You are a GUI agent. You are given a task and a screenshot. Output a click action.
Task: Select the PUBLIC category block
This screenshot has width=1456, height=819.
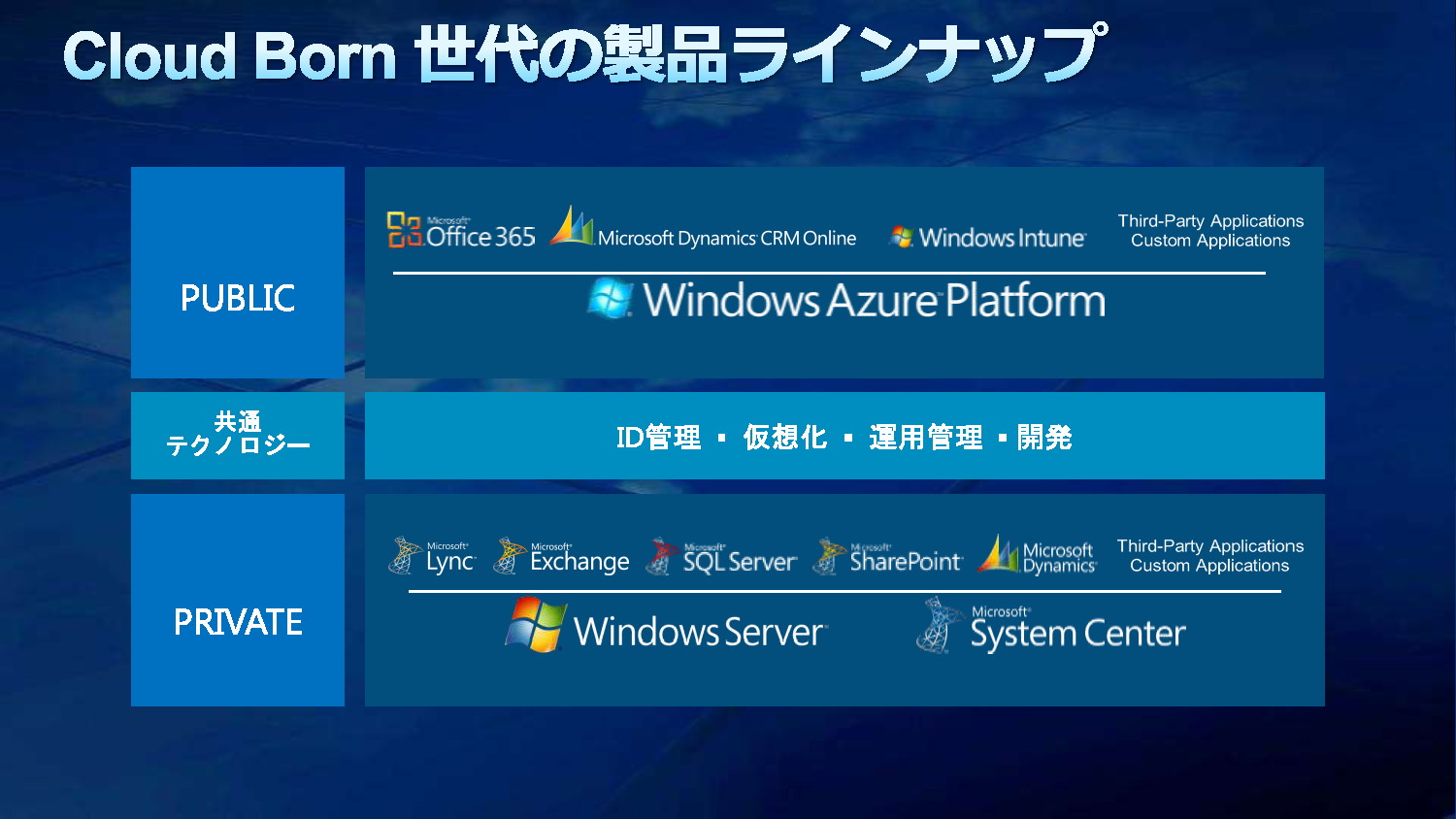[x=238, y=273]
